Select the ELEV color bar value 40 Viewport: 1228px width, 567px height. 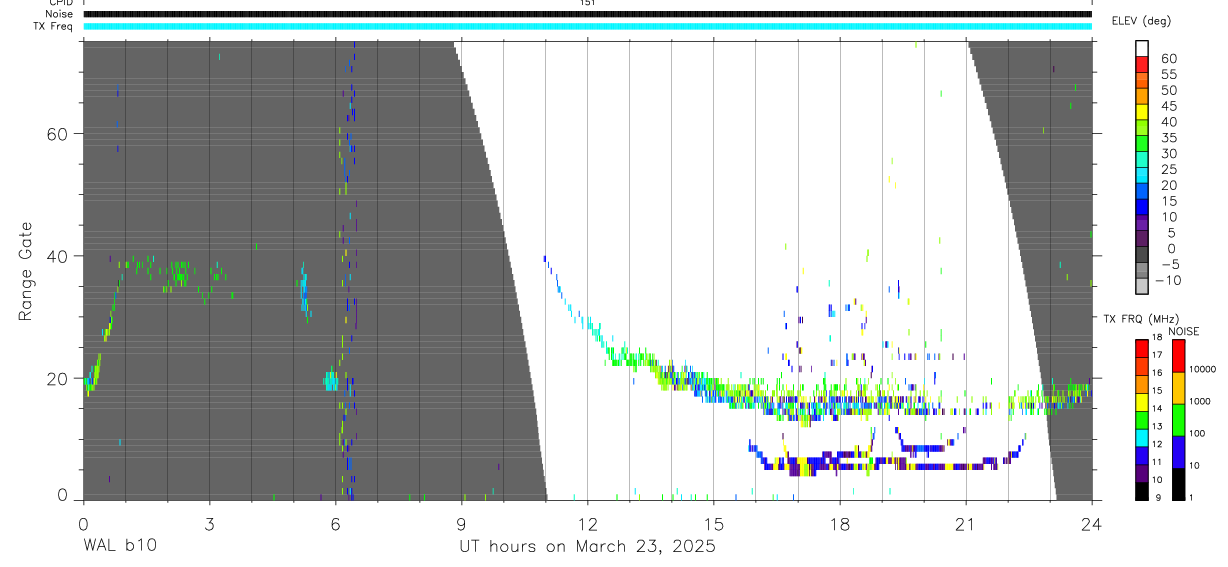pos(1168,122)
